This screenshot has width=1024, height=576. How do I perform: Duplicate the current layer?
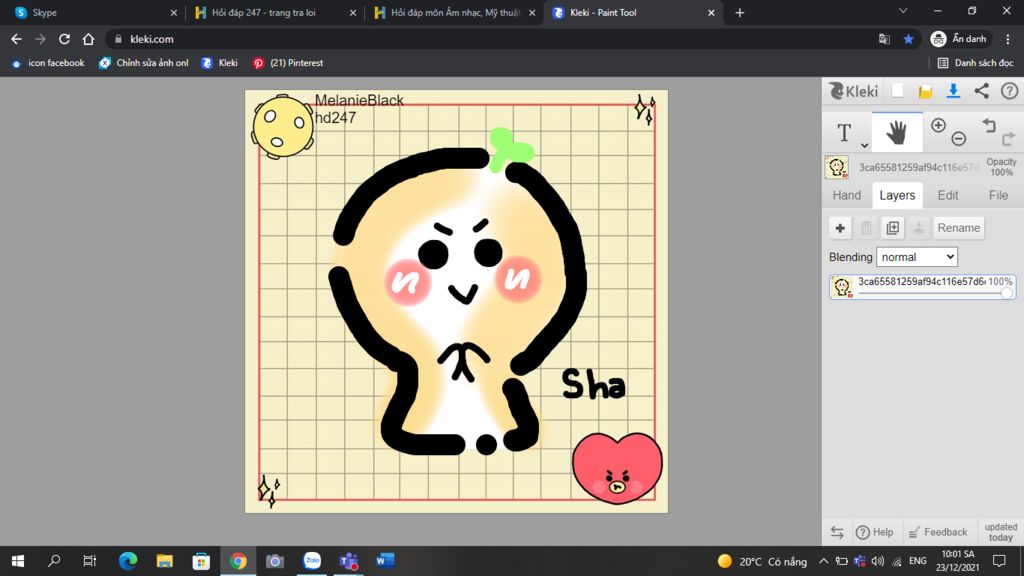[893, 228]
